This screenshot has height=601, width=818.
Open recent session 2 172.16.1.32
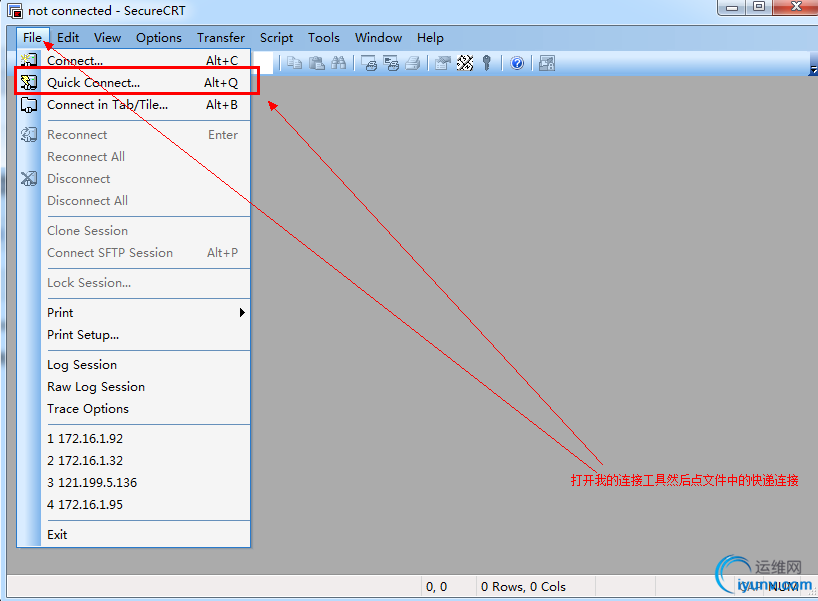coord(134,461)
